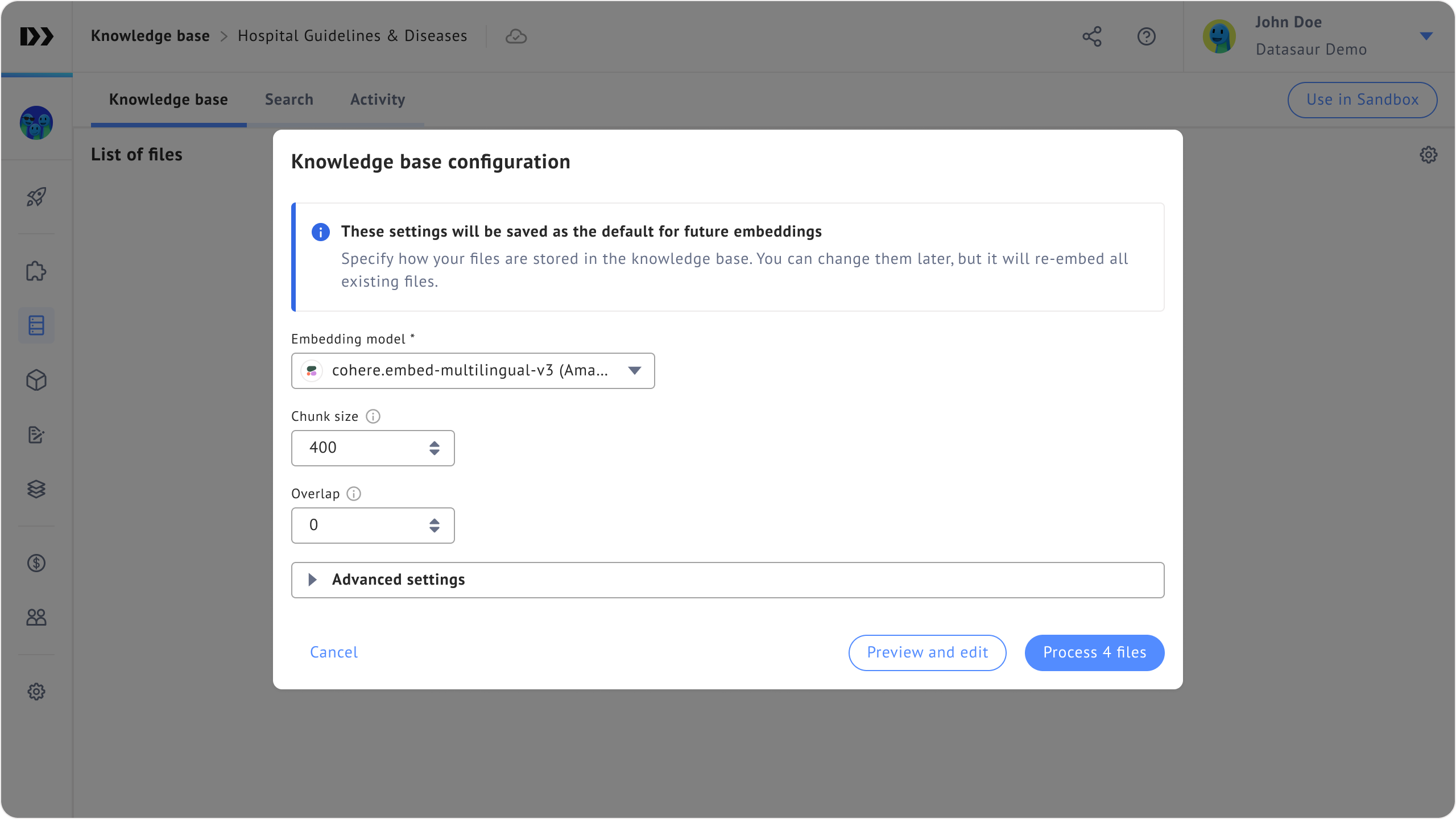
Task: Click the team members sidebar icon
Action: [36, 617]
